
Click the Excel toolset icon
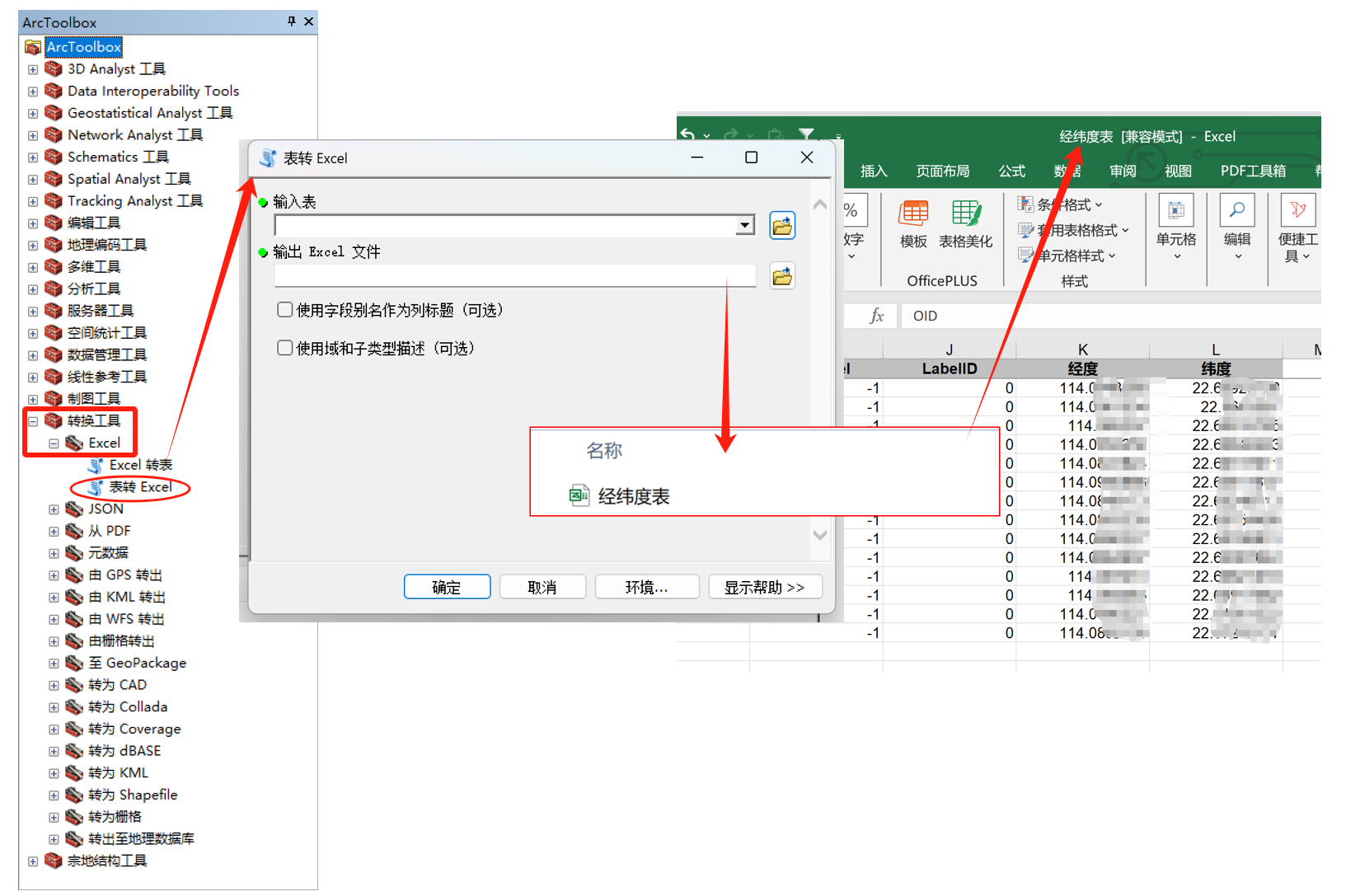(74, 443)
